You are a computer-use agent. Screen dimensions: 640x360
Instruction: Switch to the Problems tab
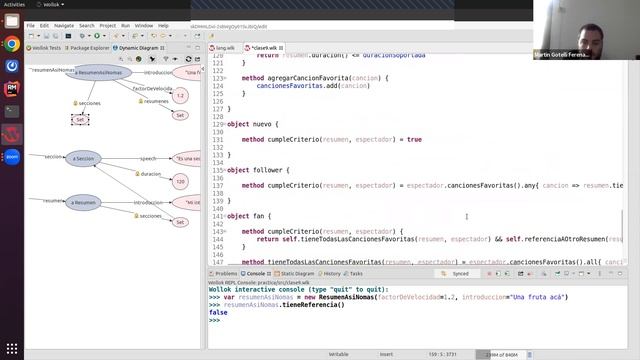223,274
